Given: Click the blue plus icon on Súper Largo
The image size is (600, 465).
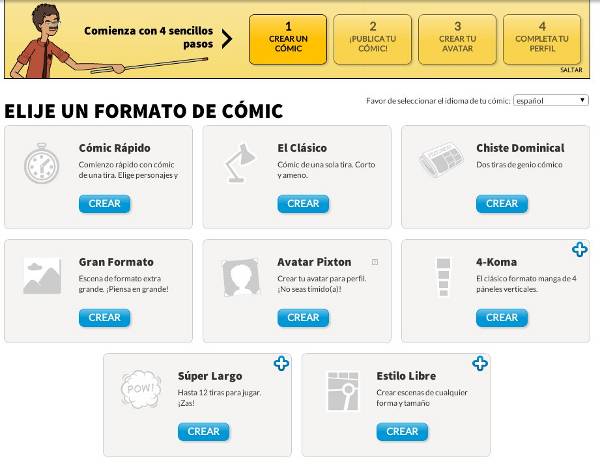Looking at the screenshot, I should pyautogui.click(x=281, y=364).
